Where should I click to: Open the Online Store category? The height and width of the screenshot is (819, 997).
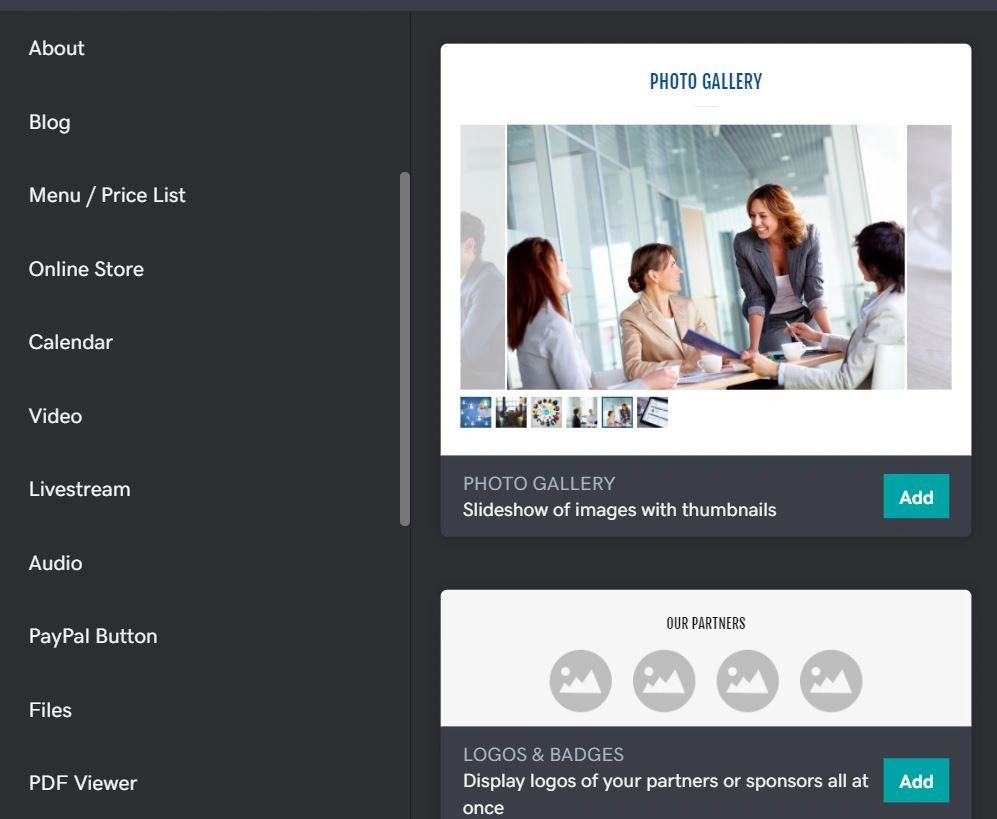[86, 269]
